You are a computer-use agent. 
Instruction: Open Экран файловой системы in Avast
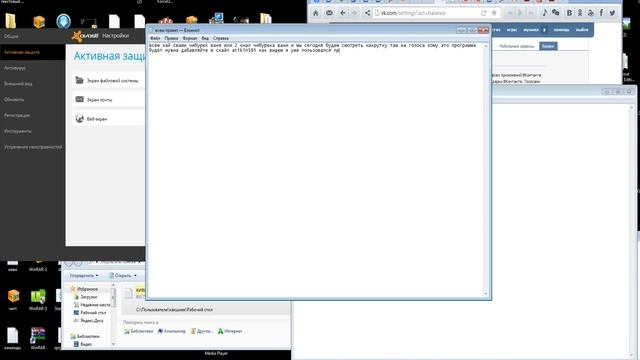[x=109, y=81]
